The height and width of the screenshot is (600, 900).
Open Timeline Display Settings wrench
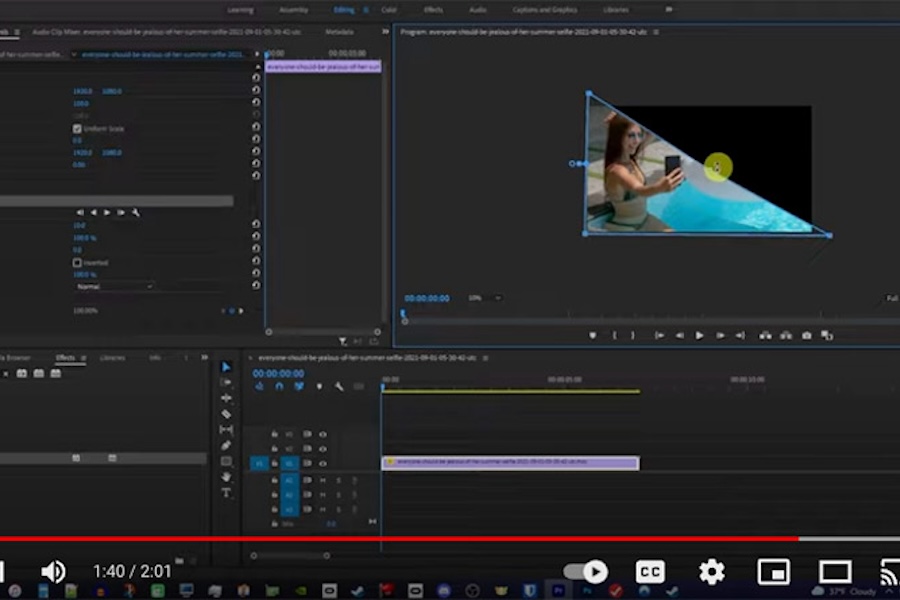339,386
